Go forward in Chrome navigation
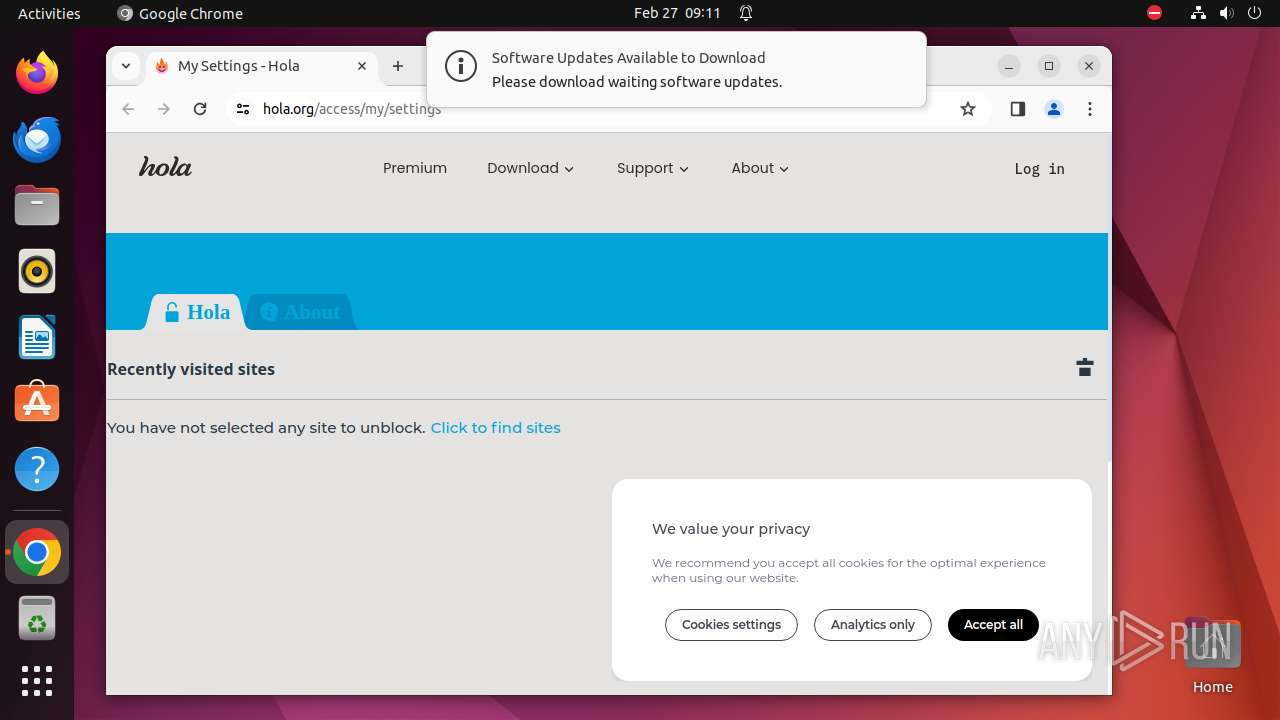The height and width of the screenshot is (720, 1280). coord(164,109)
